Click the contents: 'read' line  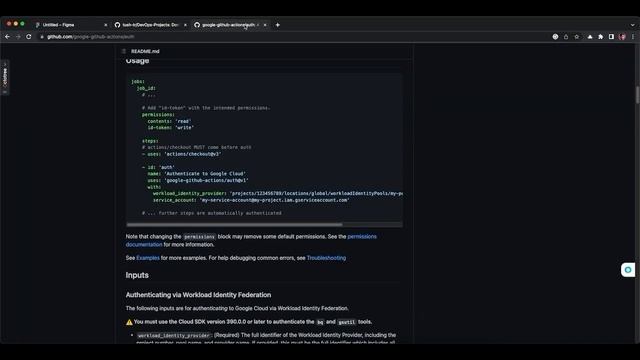(169, 121)
